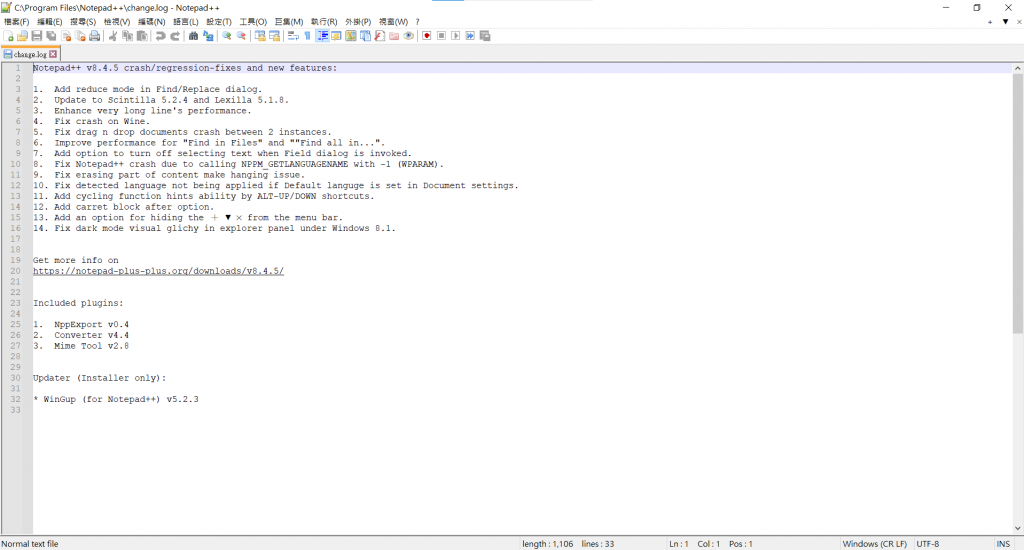The width and height of the screenshot is (1024, 550).
Task: Click 'Windows (CR LF)' in status bar
Action: (874, 543)
